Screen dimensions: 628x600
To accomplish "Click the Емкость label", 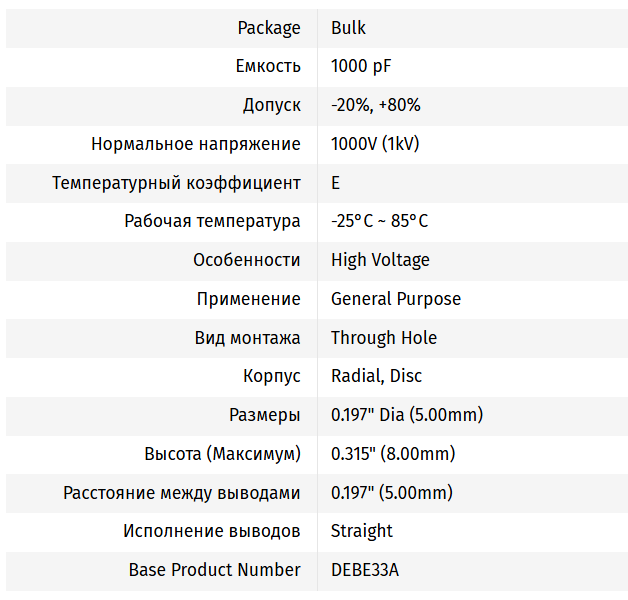I will (x=268, y=67).
